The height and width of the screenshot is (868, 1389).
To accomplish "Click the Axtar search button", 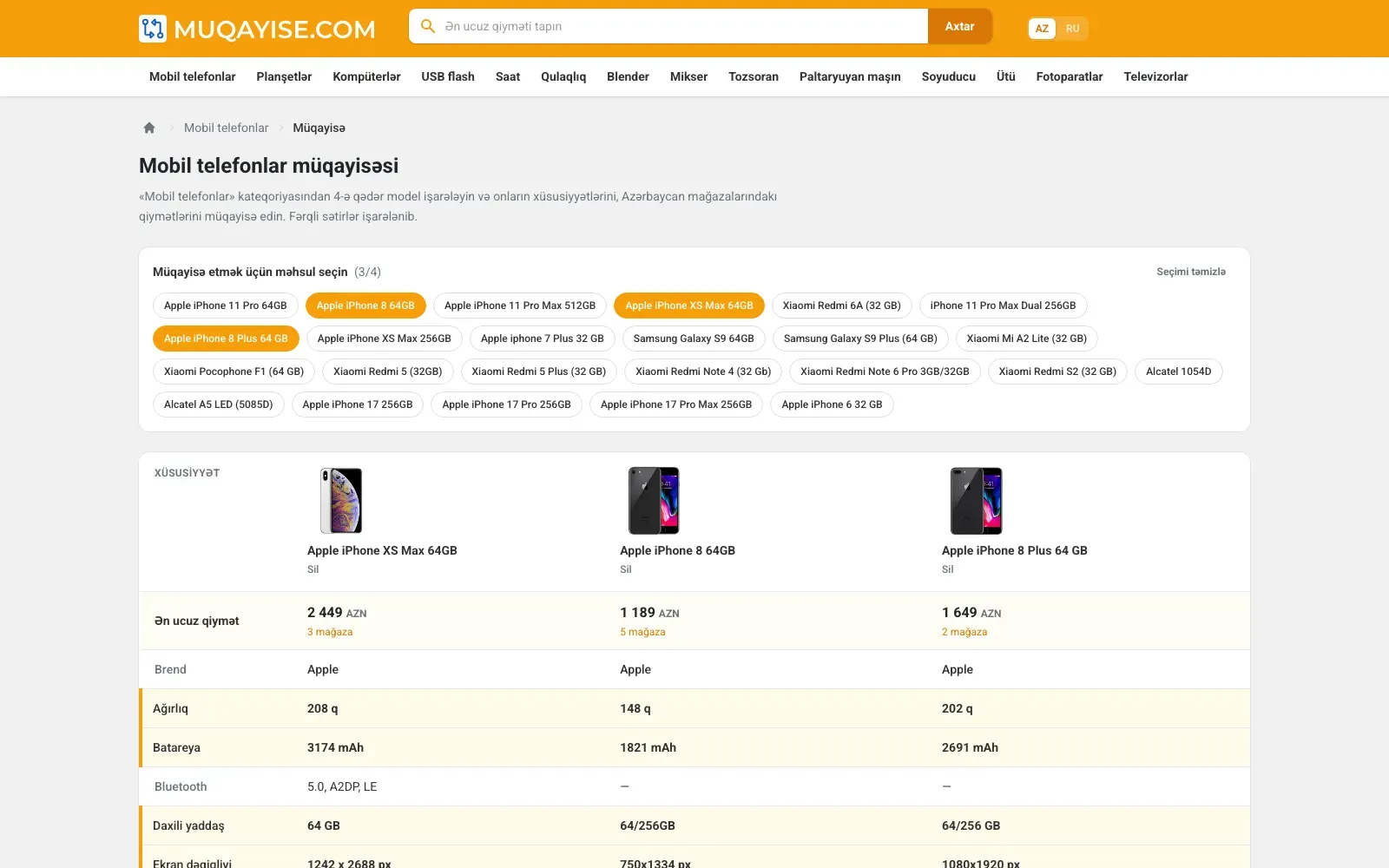I will [959, 26].
